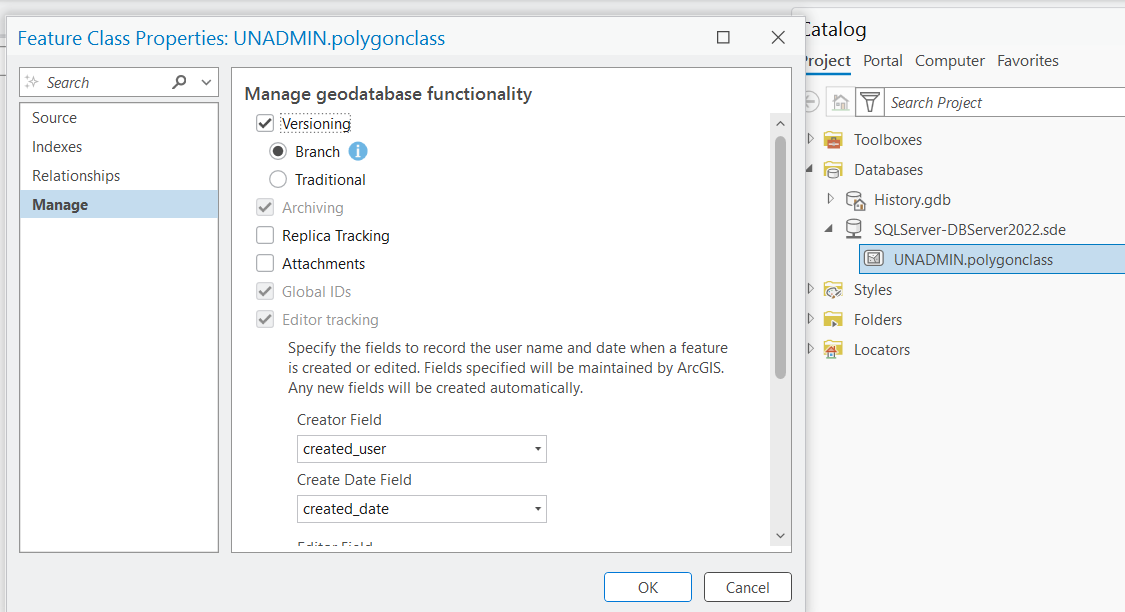
Task: Click the Toolboxes icon in Catalog
Action: (833, 140)
